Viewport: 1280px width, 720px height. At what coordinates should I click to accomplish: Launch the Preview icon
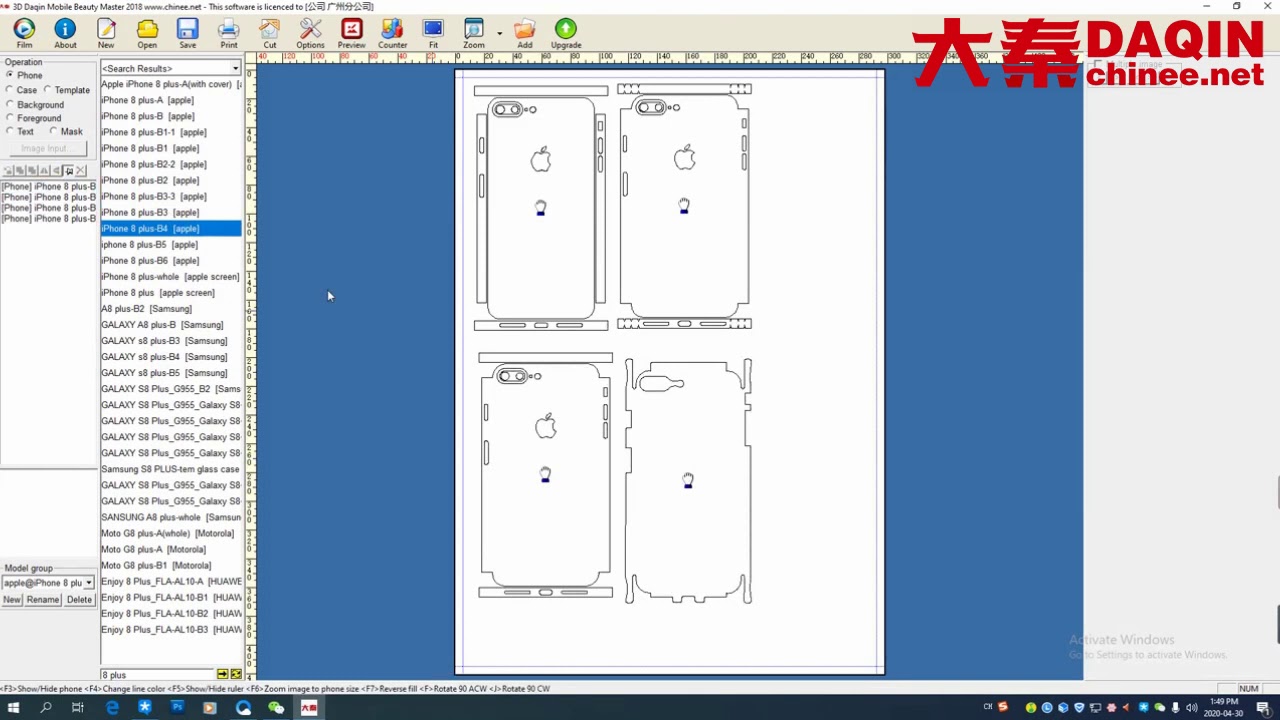351,33
